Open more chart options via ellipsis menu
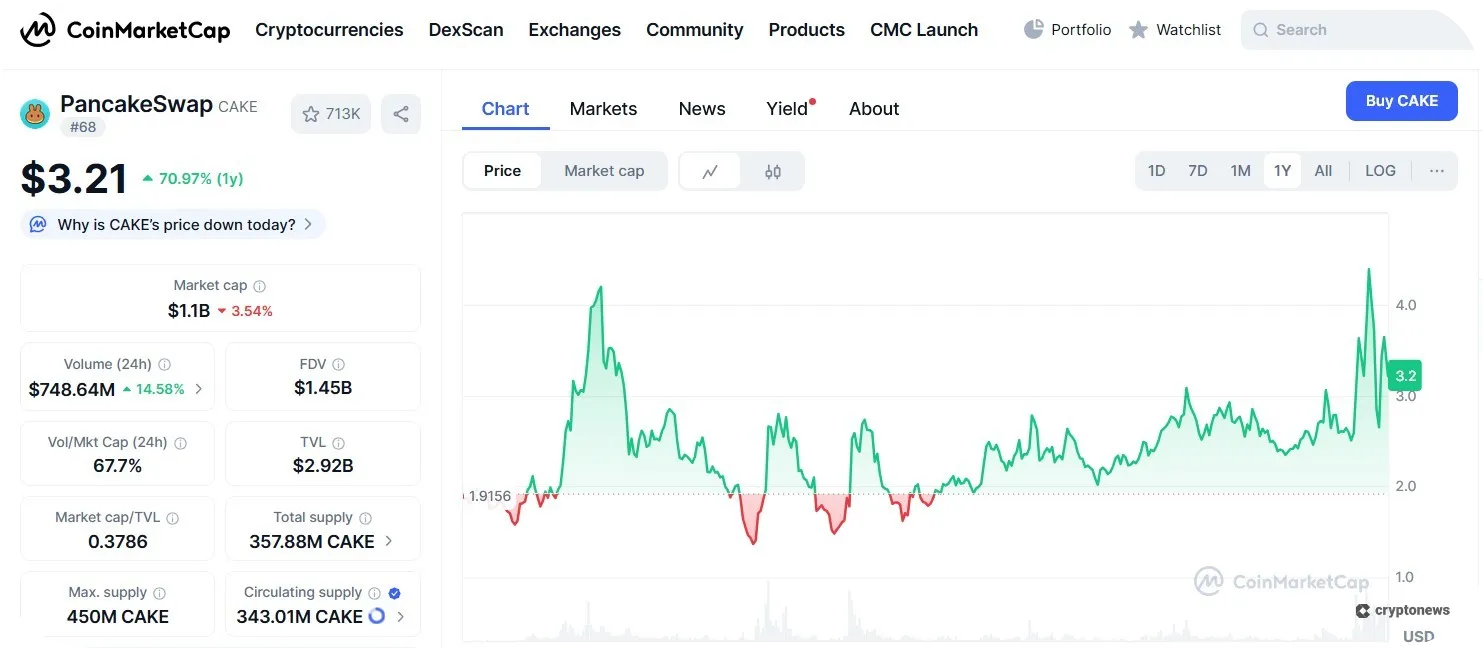Image resolution: width=1483 pixels, height=648 pixels. (1437, 171)
